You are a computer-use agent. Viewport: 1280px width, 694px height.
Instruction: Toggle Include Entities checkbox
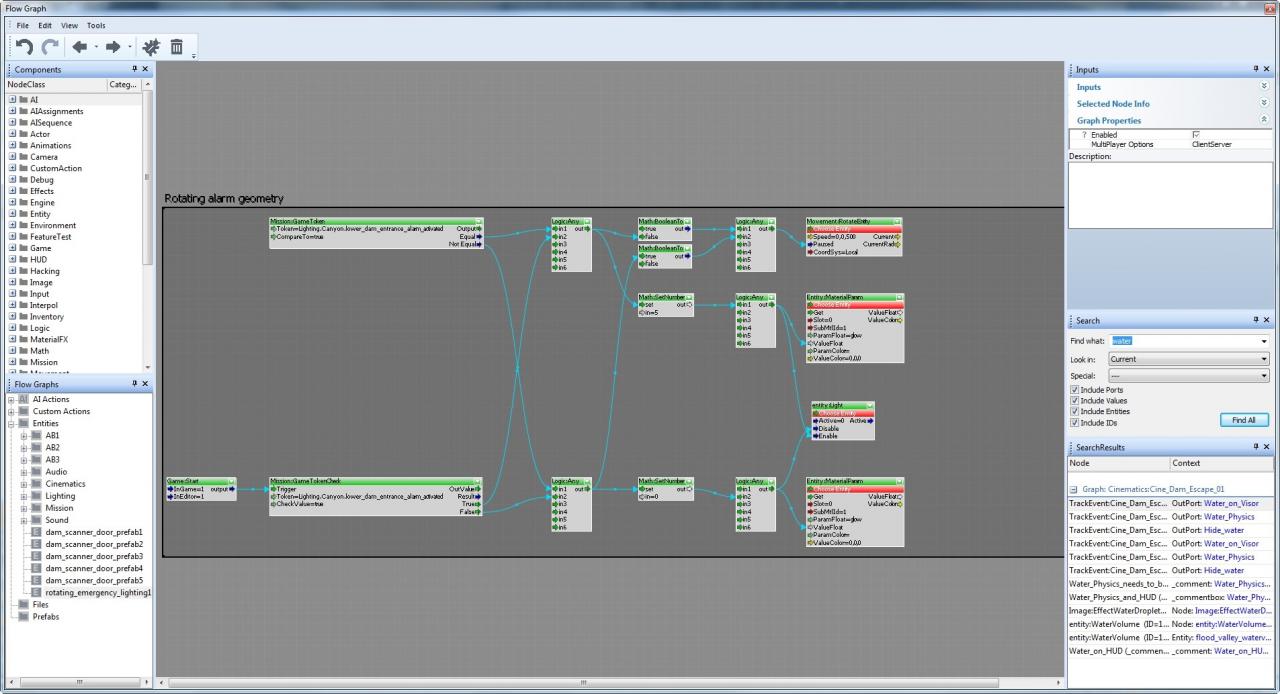click(1075, 411)
